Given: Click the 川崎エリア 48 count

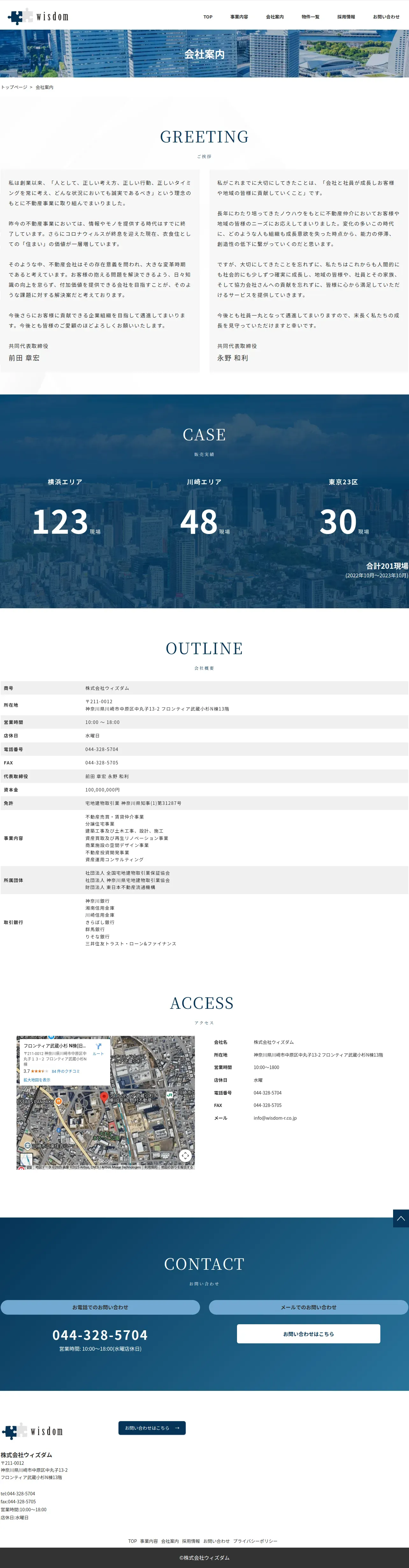Looking at the screenshot, I should (199, 522).
